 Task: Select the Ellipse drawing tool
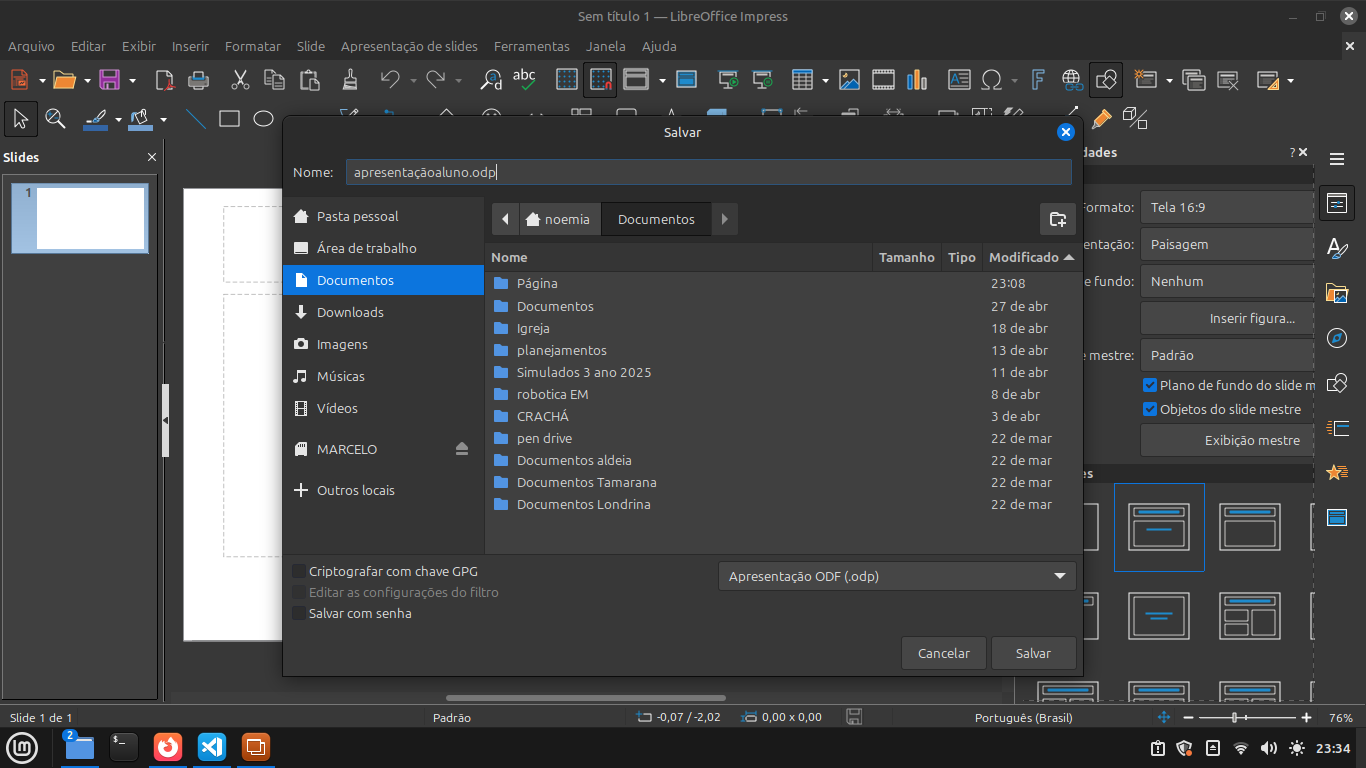[263, 119]
